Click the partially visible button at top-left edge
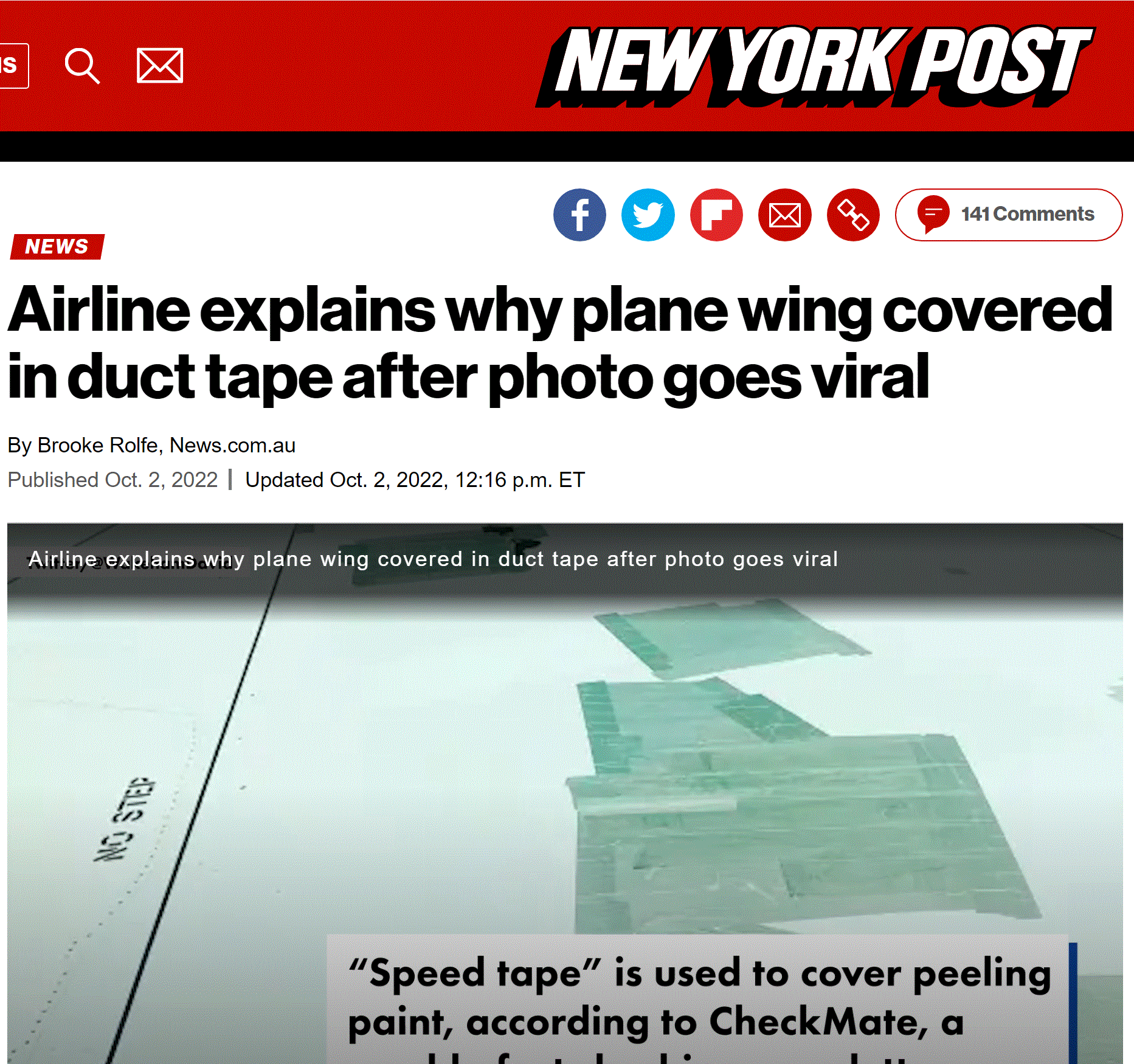 click(x=13, y=66)
